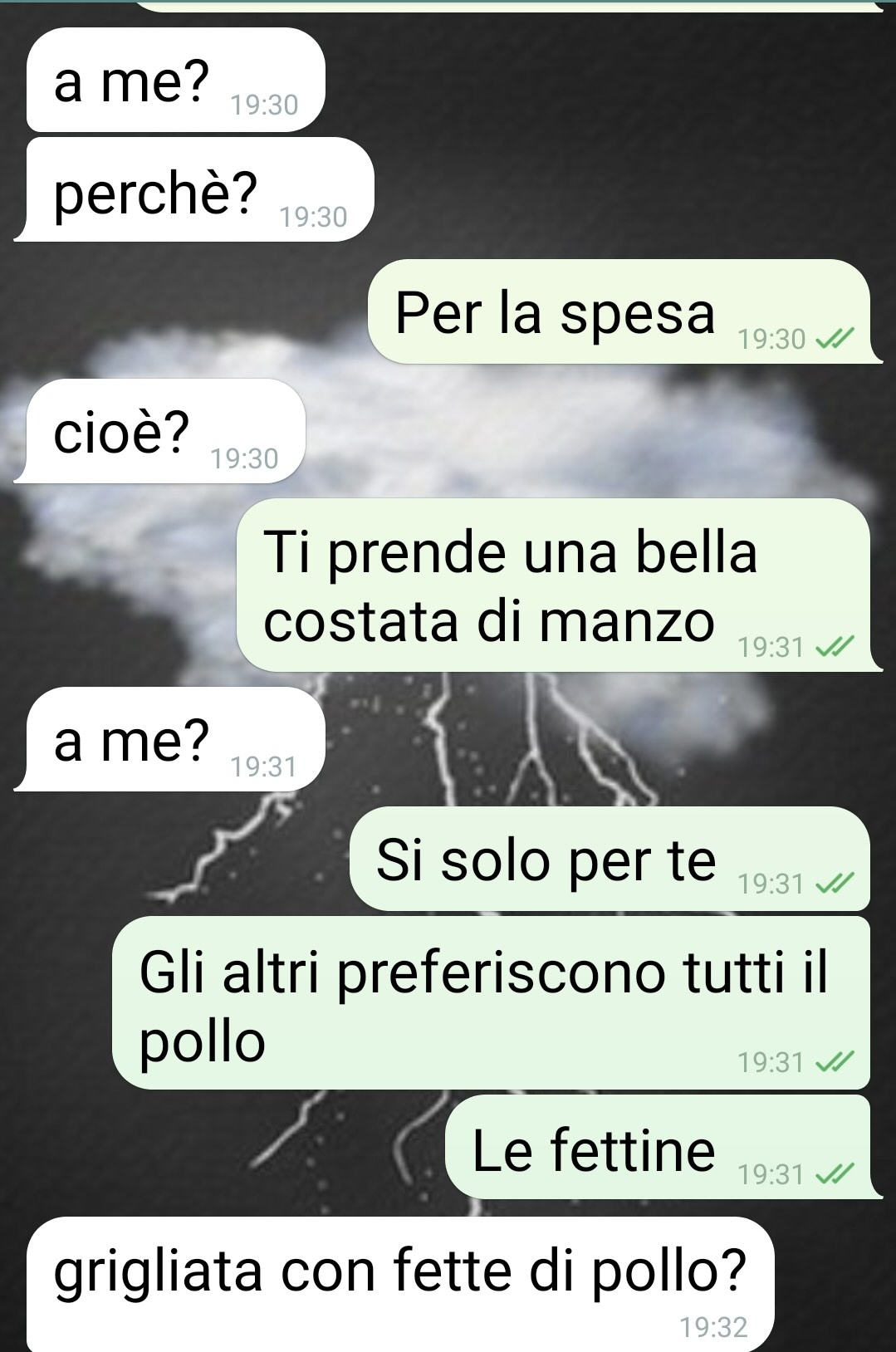Tap the 19:30 timestamp beside "cioè?"
This screenshot has height=1352, width=896.
[x=244, y=458]
